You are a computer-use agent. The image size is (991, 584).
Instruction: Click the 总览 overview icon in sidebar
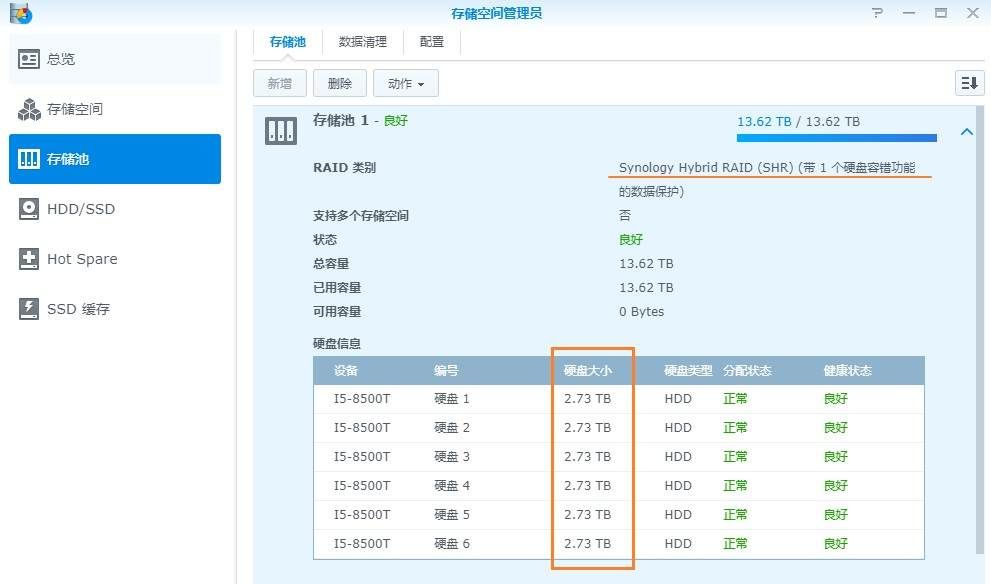[29, 59]
